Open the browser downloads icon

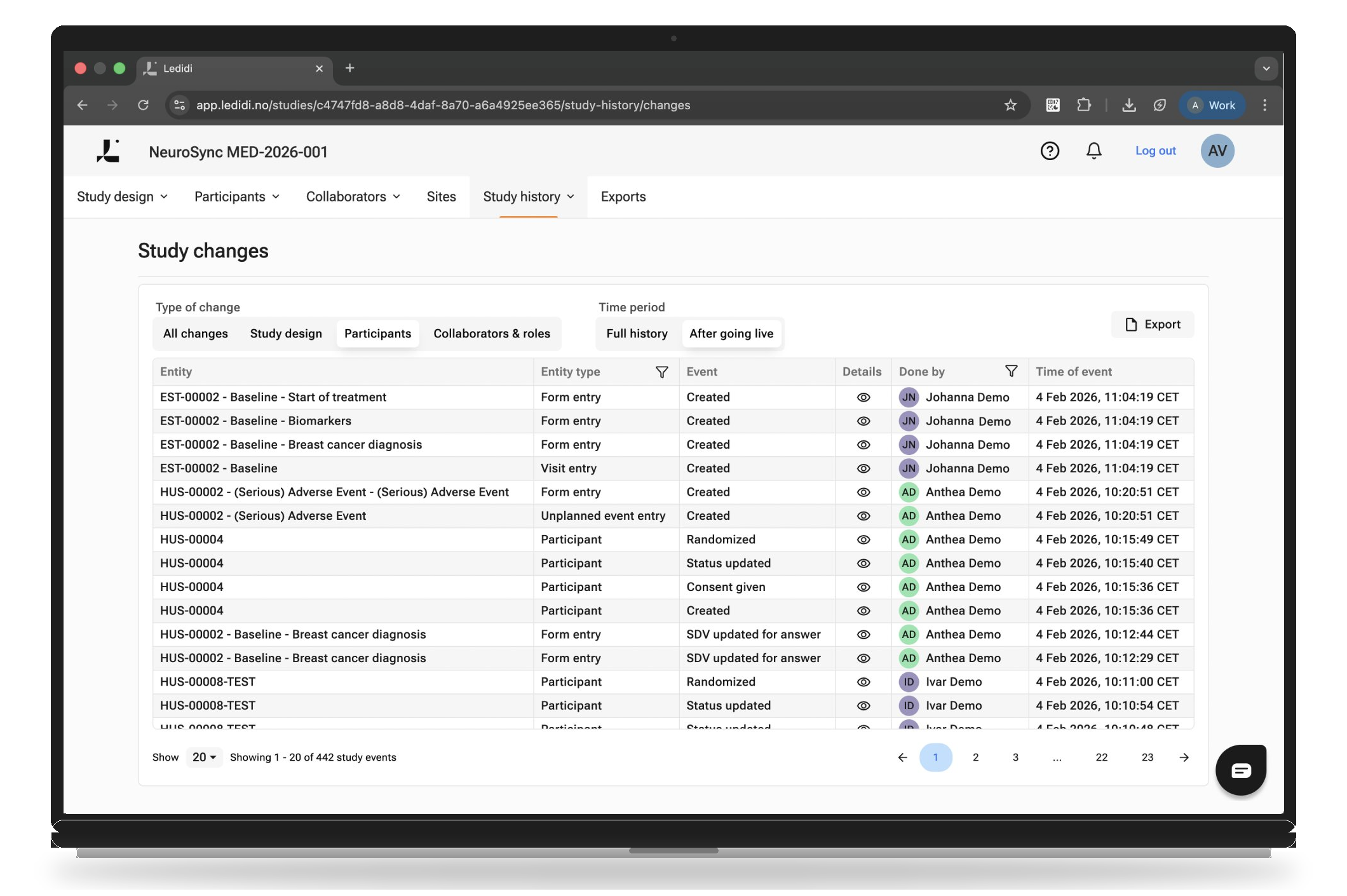1128,105
